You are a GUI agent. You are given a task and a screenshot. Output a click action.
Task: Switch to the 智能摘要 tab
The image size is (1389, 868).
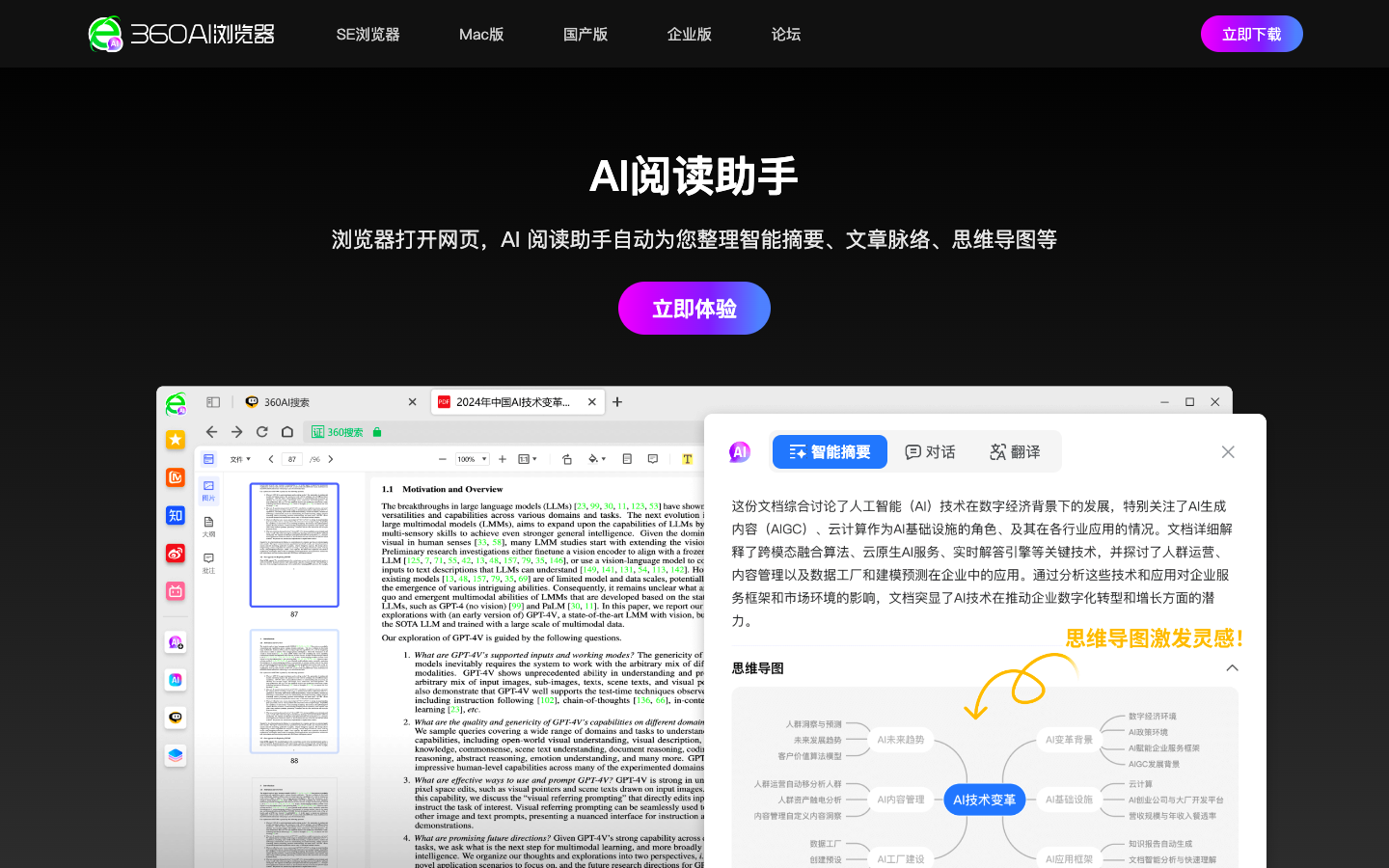click(x=830, y=451)
